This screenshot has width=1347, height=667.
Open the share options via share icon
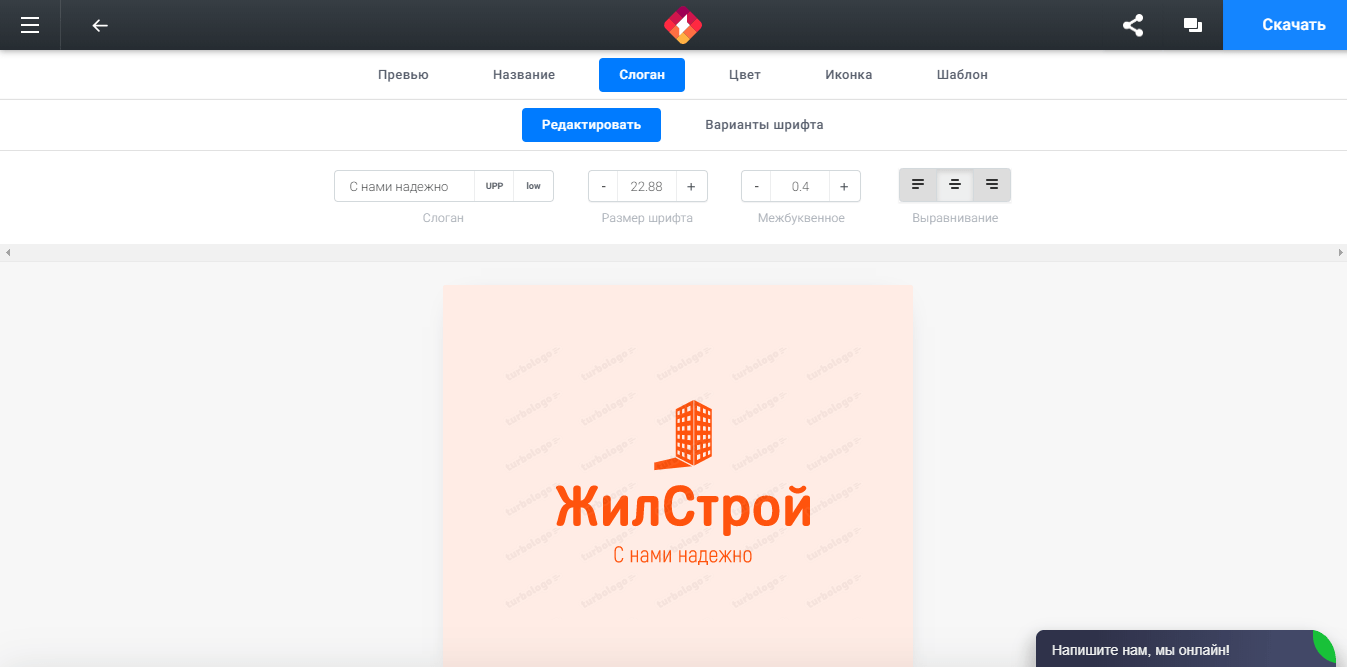click(x=1132, y=25)
